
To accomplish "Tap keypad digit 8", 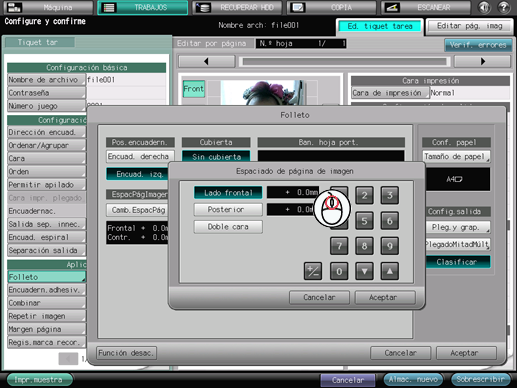I will (364, 246).
